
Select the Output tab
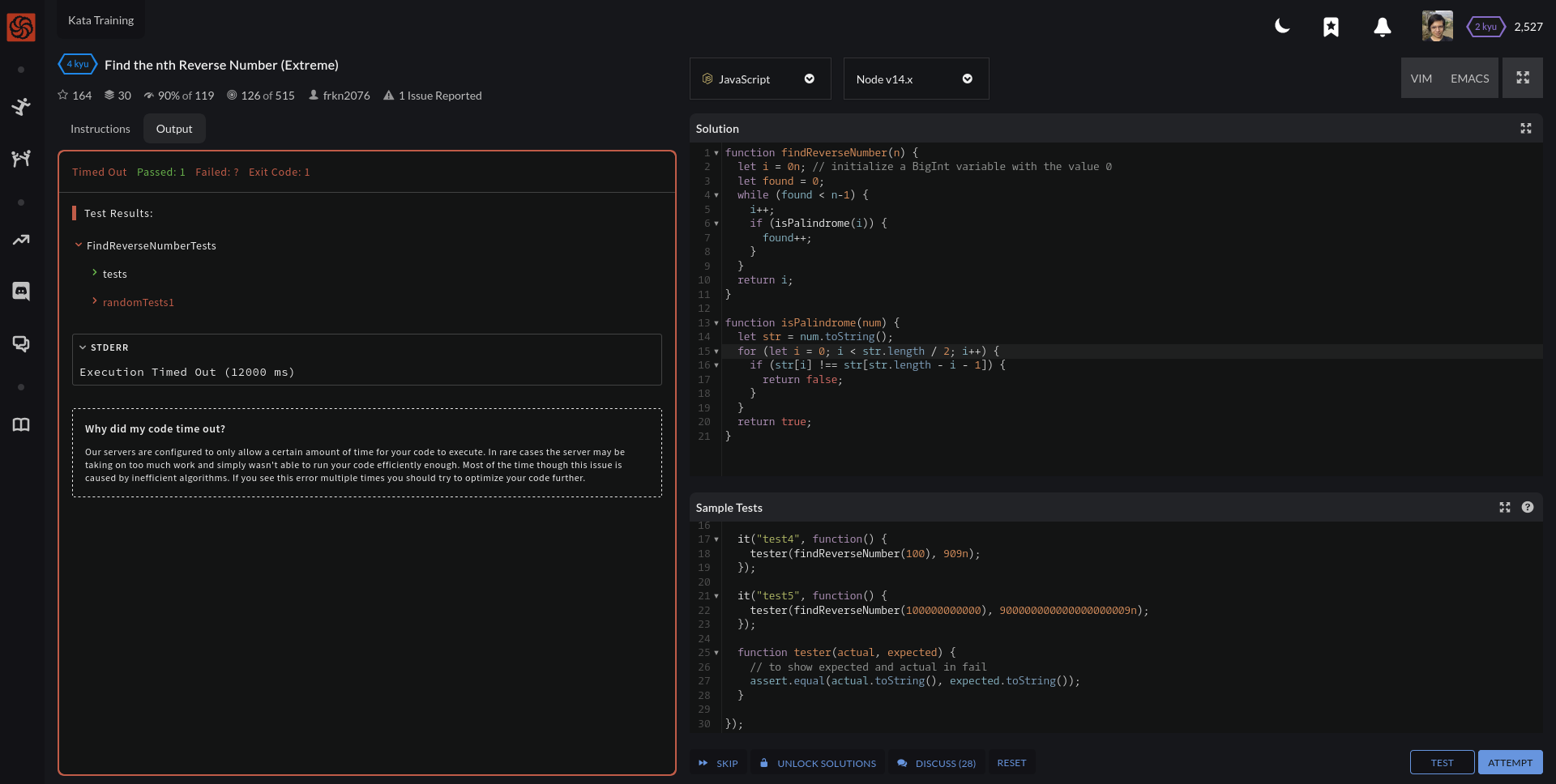click(x=174, y=129)
